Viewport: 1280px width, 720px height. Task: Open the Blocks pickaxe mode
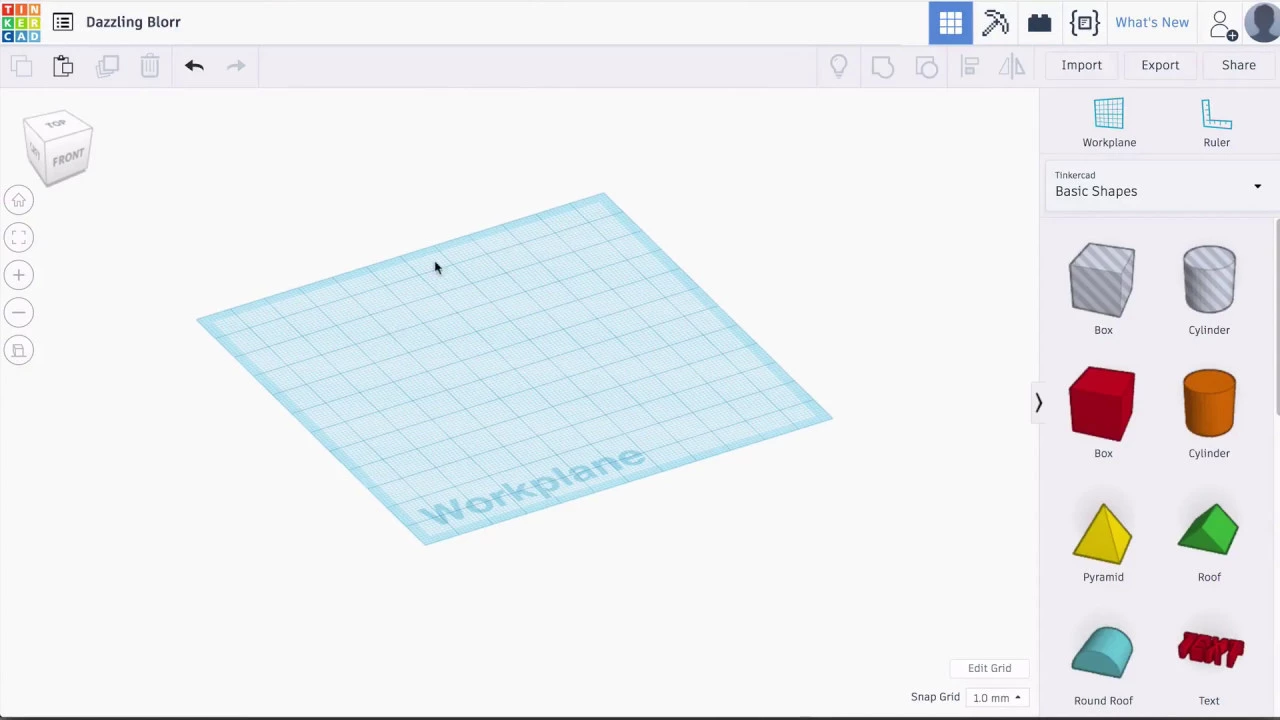(x=995, y=22)
